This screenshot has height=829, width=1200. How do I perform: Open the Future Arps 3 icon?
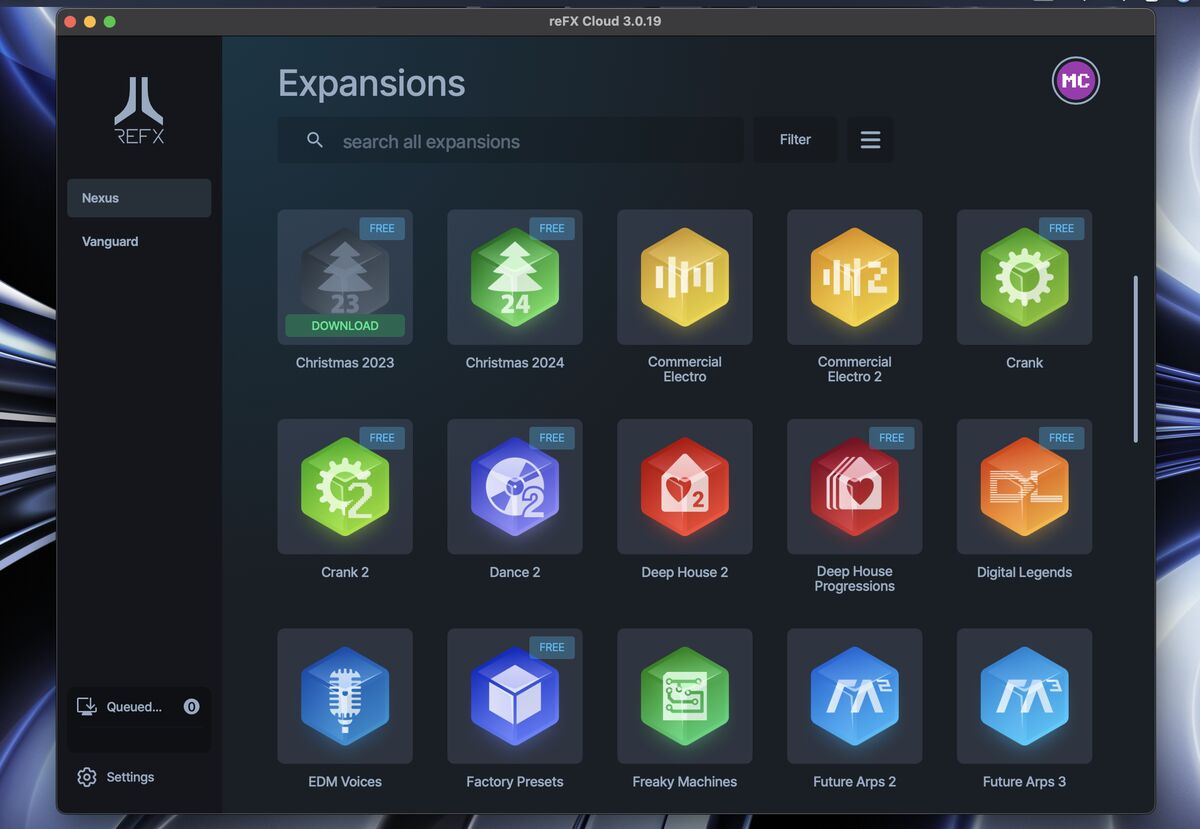tap(1024, 696)
